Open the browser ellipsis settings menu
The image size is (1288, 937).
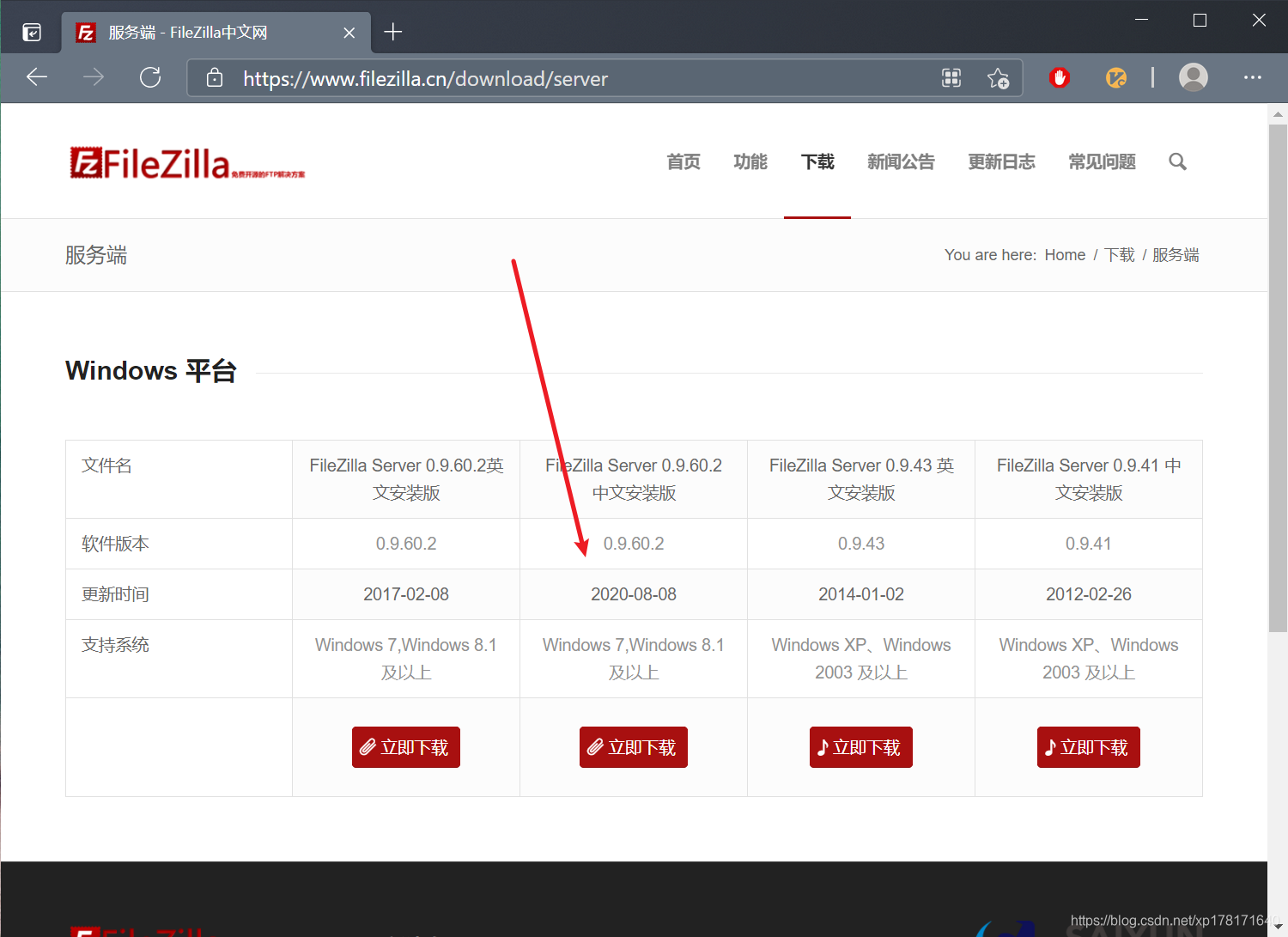[x=1253, y=77]
